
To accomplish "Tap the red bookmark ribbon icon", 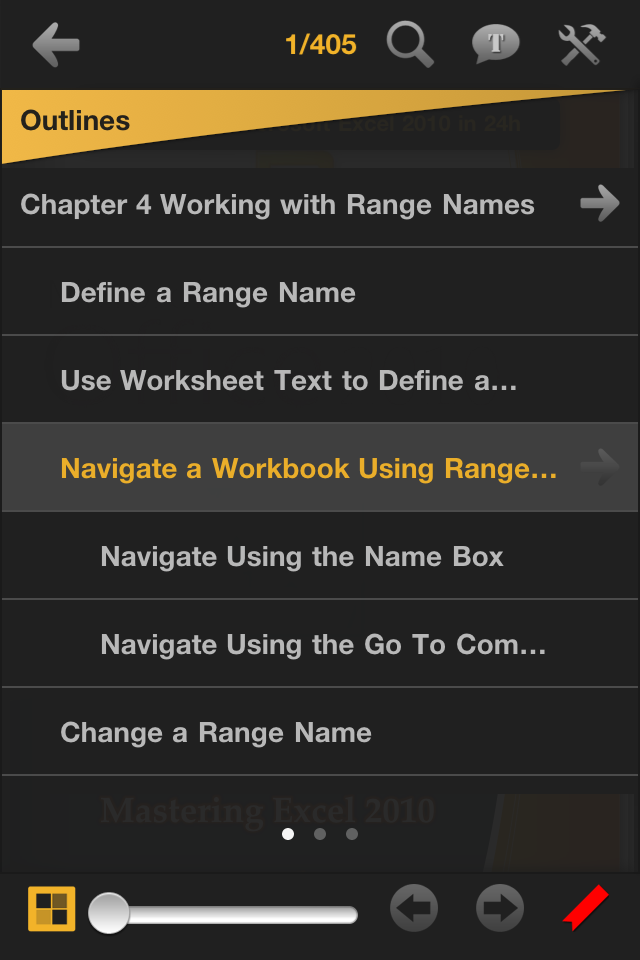I will pos(585,908).
